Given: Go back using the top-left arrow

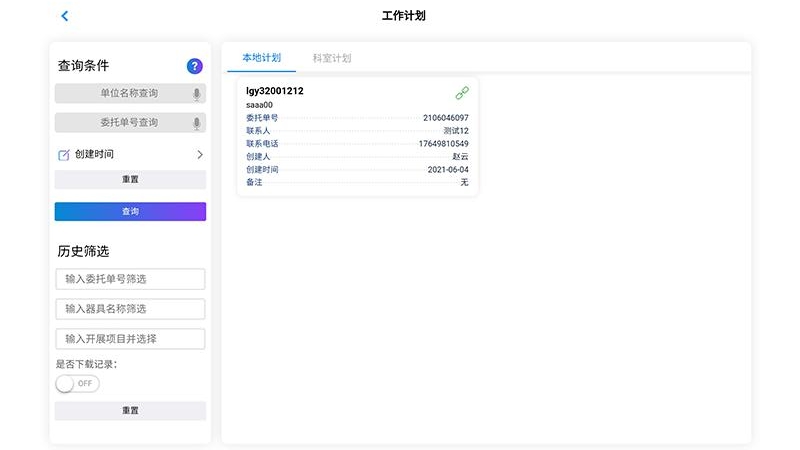Looking at the screenshot, I should [x=65, y=16].
